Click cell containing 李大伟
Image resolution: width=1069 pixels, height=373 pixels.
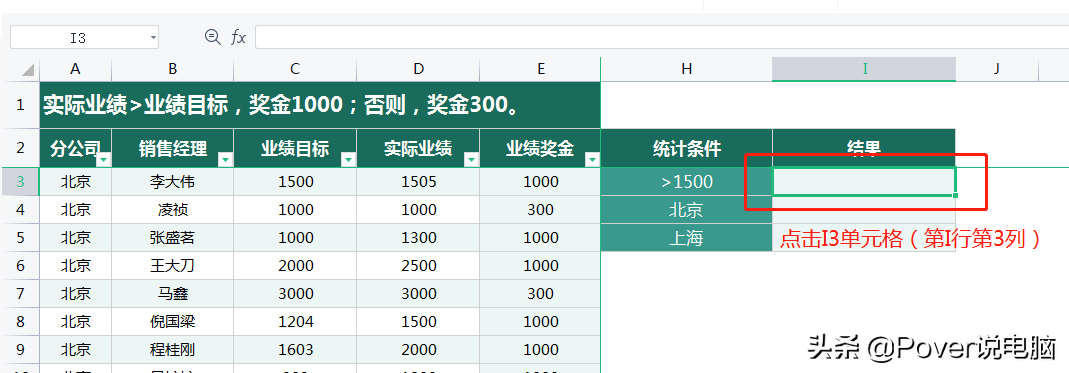[172, 182]
